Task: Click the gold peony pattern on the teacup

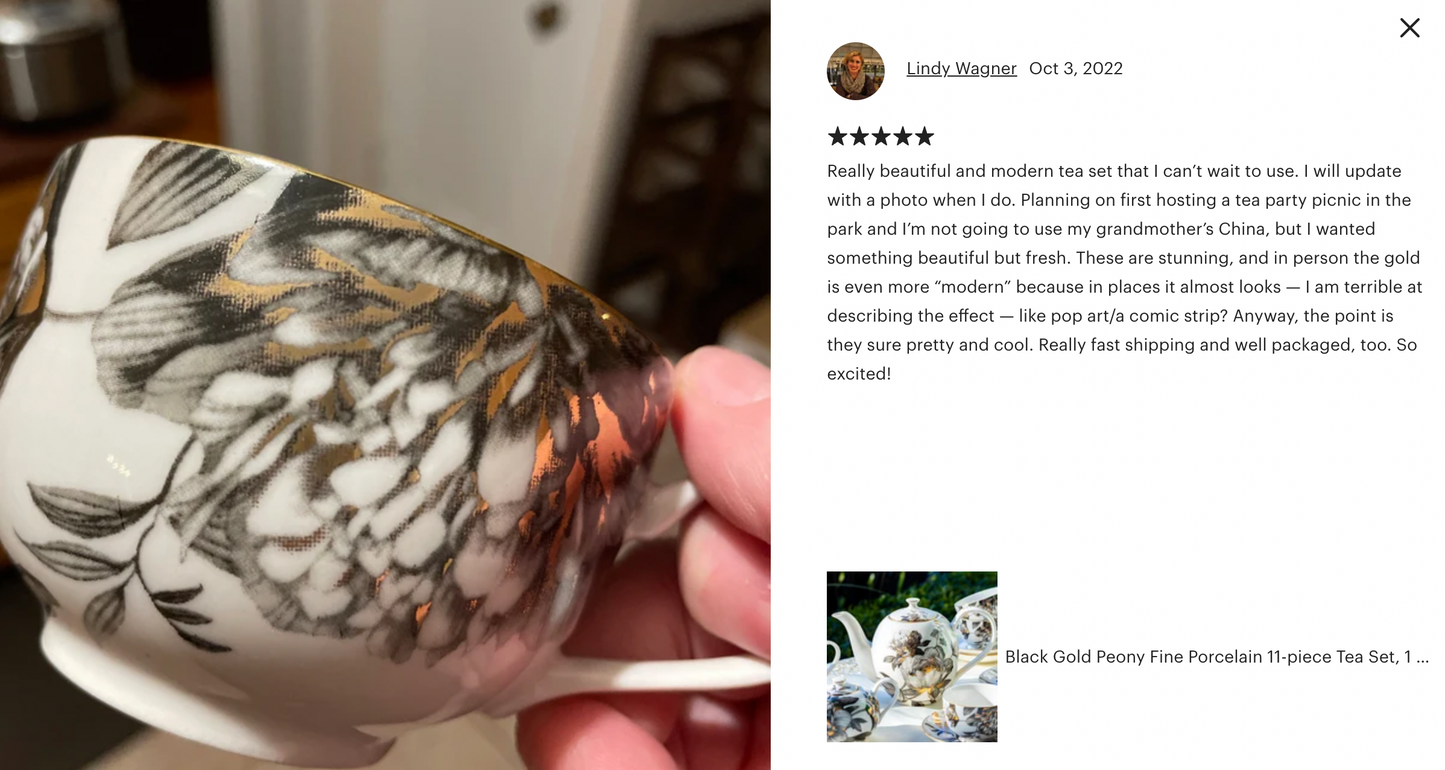Action: pos(400,390)
